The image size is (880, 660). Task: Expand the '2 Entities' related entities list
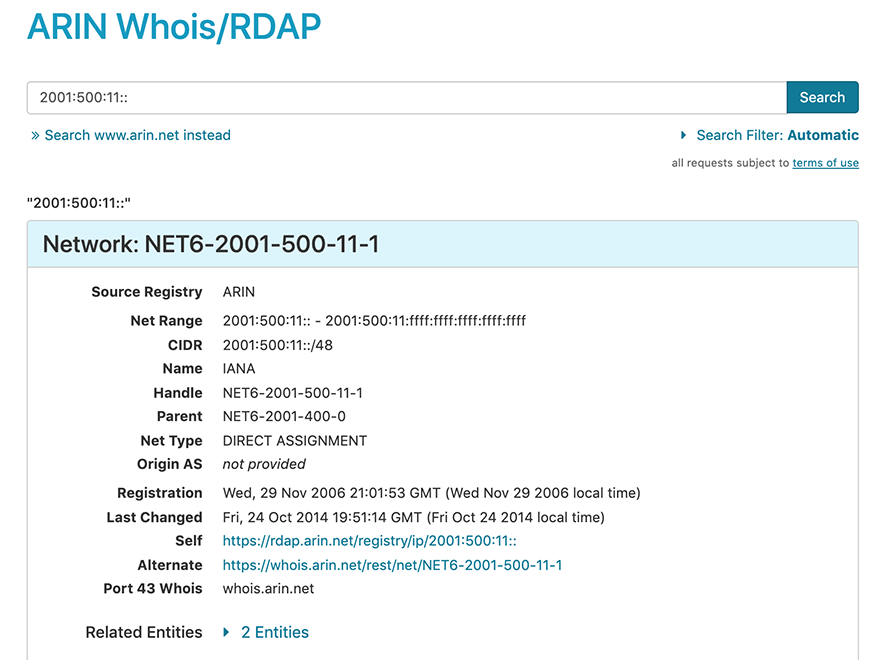pos(274,632)
